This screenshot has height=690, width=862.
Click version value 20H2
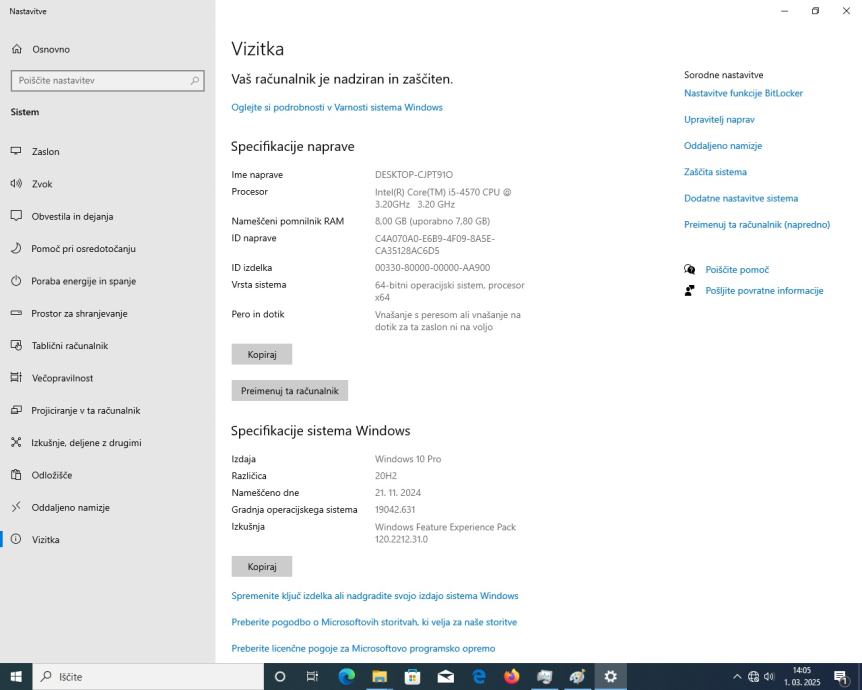[386, 476]
